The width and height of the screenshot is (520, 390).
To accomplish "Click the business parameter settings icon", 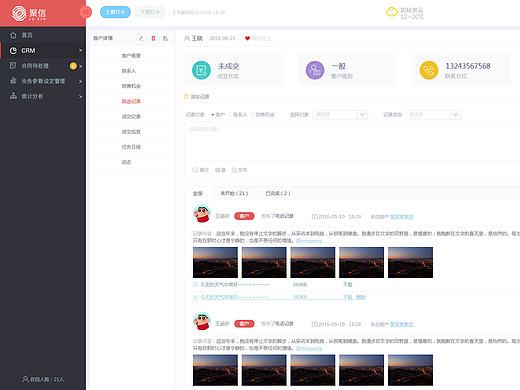I will (x=13, y=81).
